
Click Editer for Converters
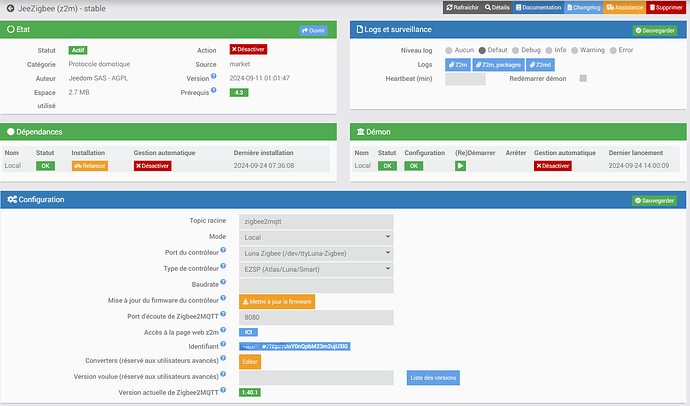(250, 362)
